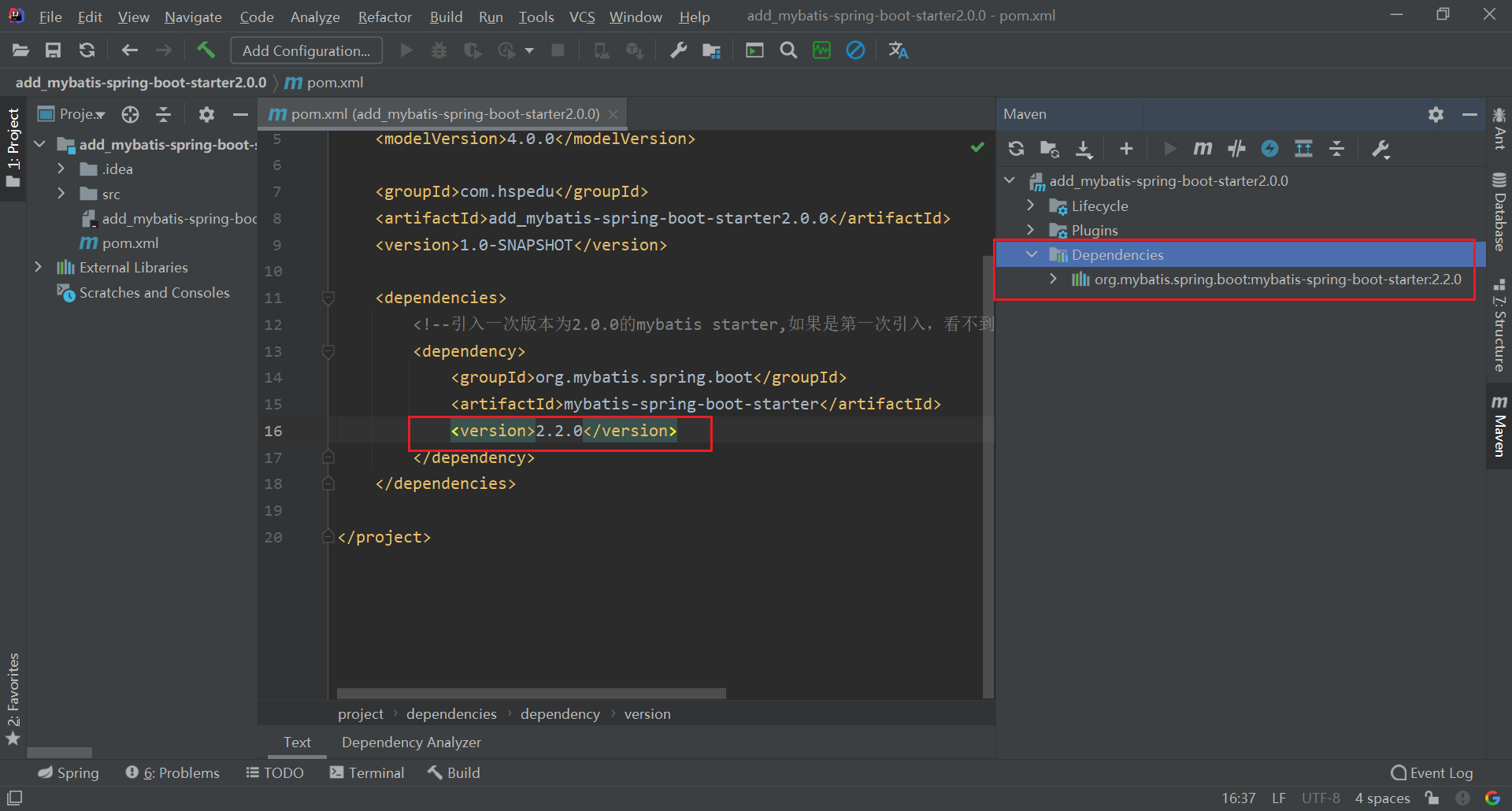The width and height of the screenshot is (1512, 811).
Task: Open Settings via the toolbar wrench icon
Action: coord(678,50)
